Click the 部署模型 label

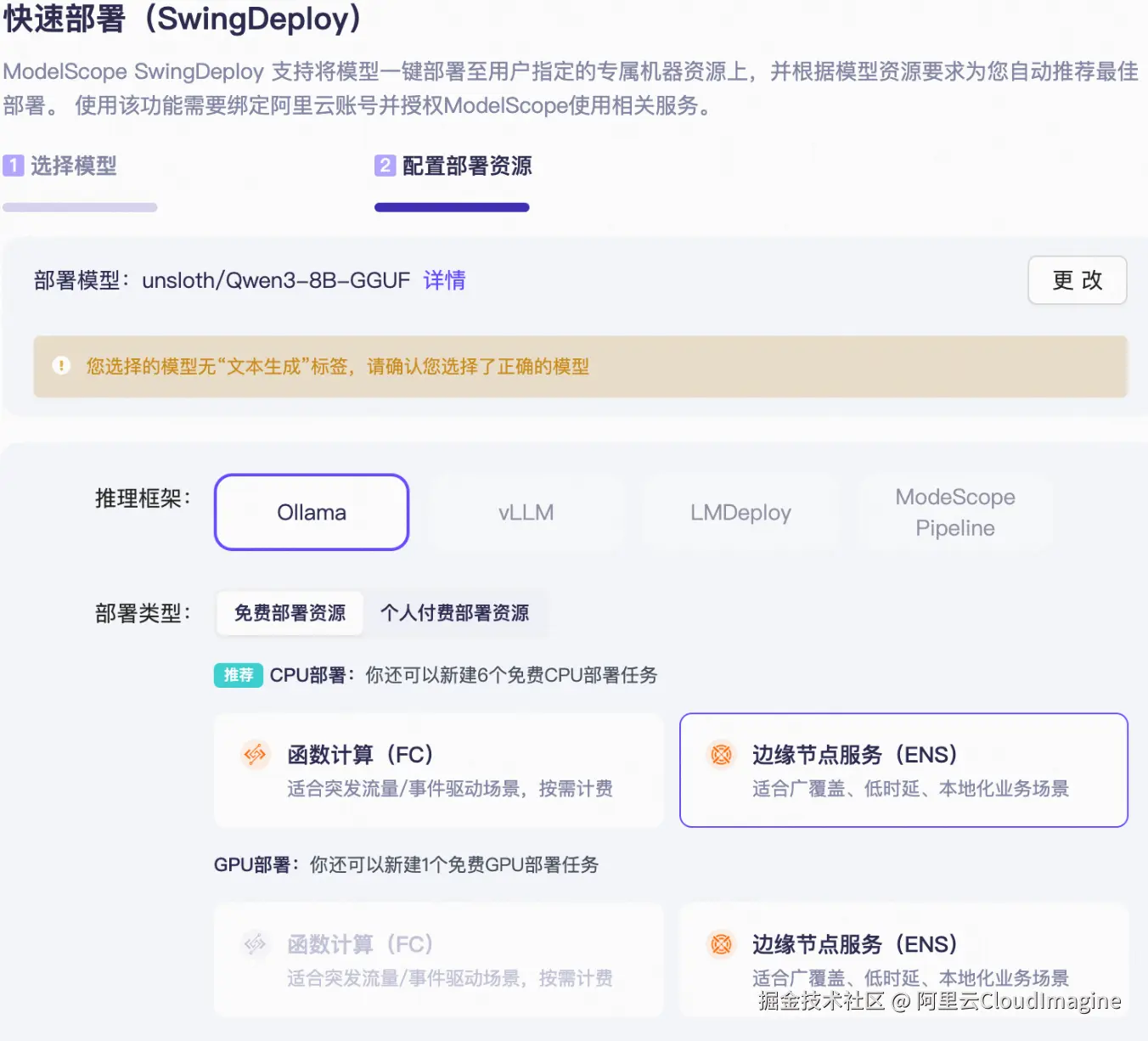point(82,280)
